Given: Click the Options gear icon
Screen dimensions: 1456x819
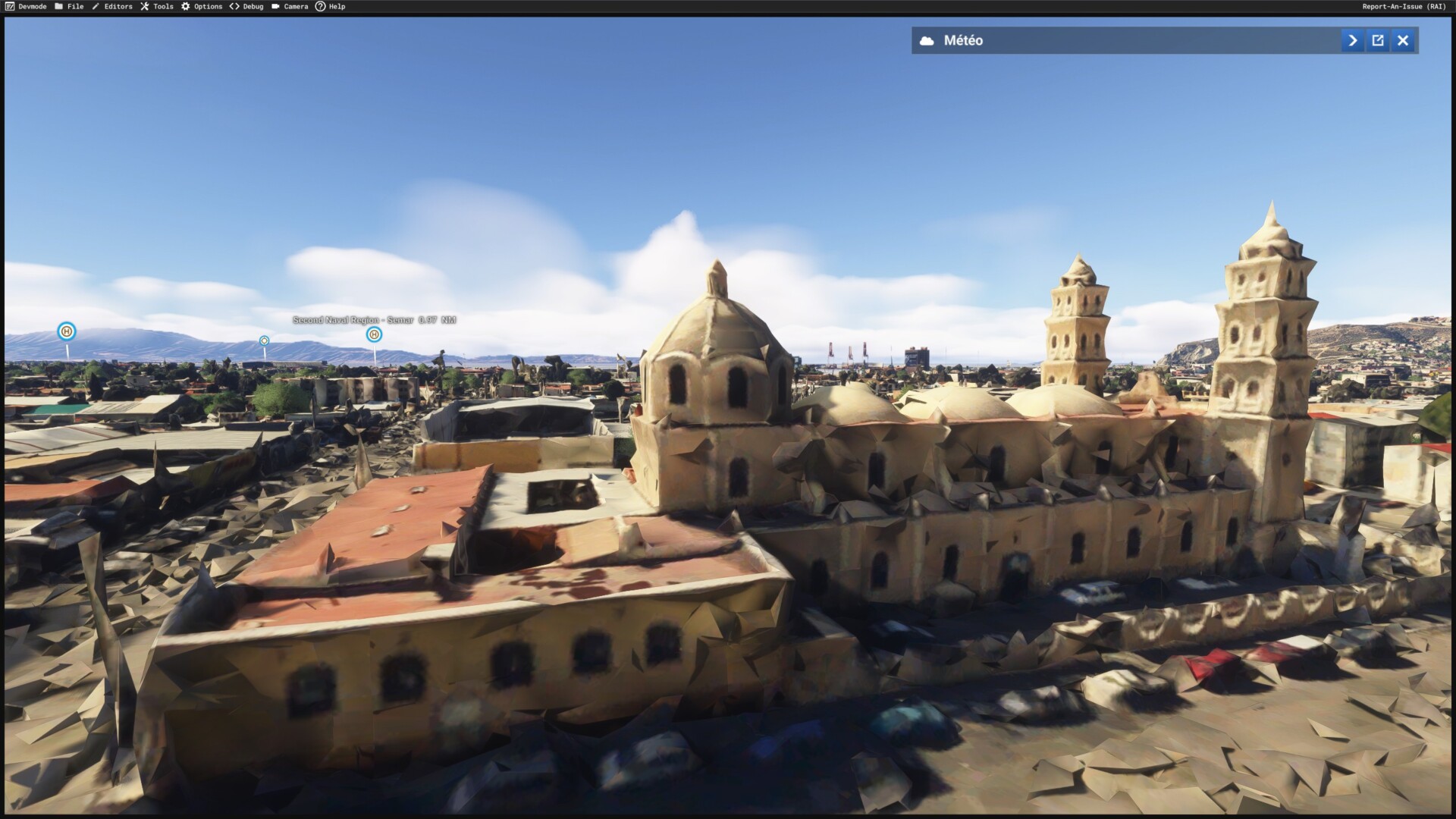Looking at the screenshot, I should point(185,6).
